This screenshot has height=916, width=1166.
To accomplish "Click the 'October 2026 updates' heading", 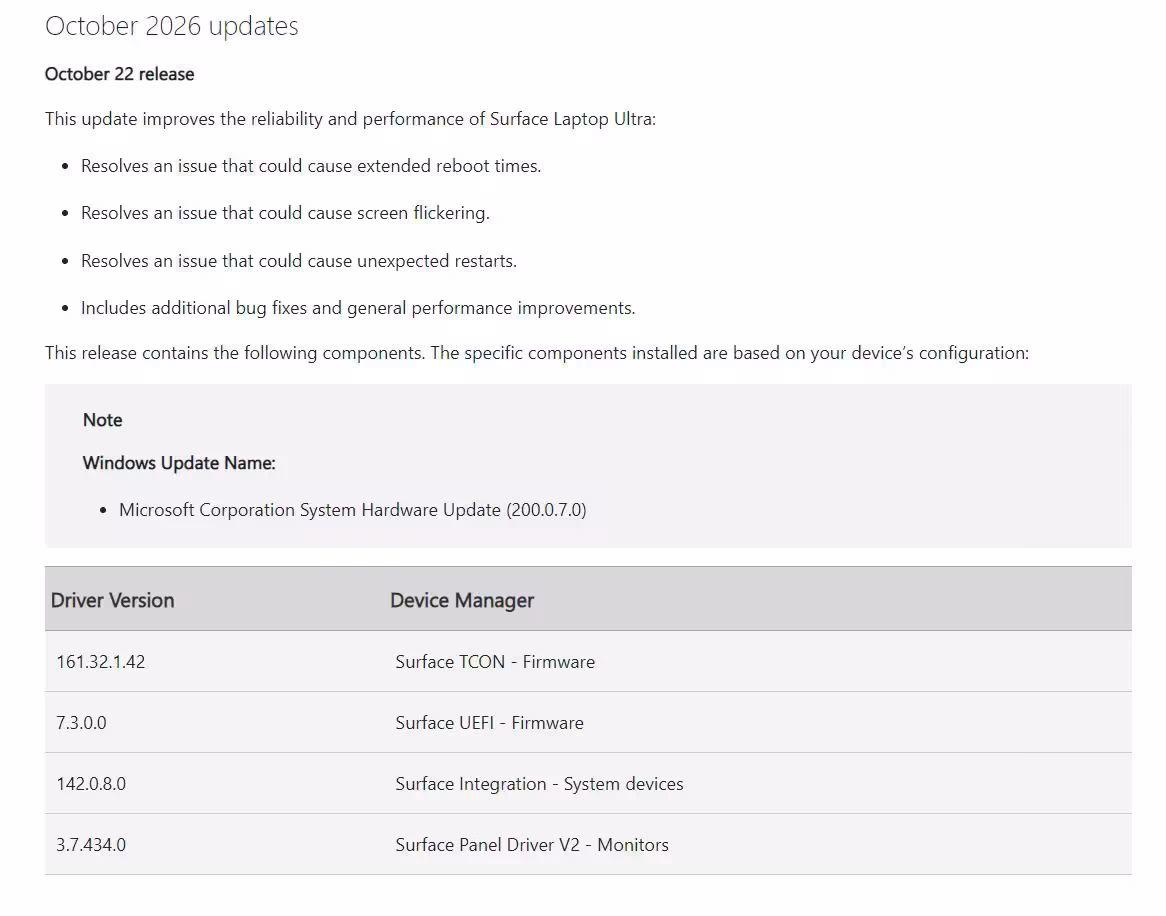I will tap(172, 26).
